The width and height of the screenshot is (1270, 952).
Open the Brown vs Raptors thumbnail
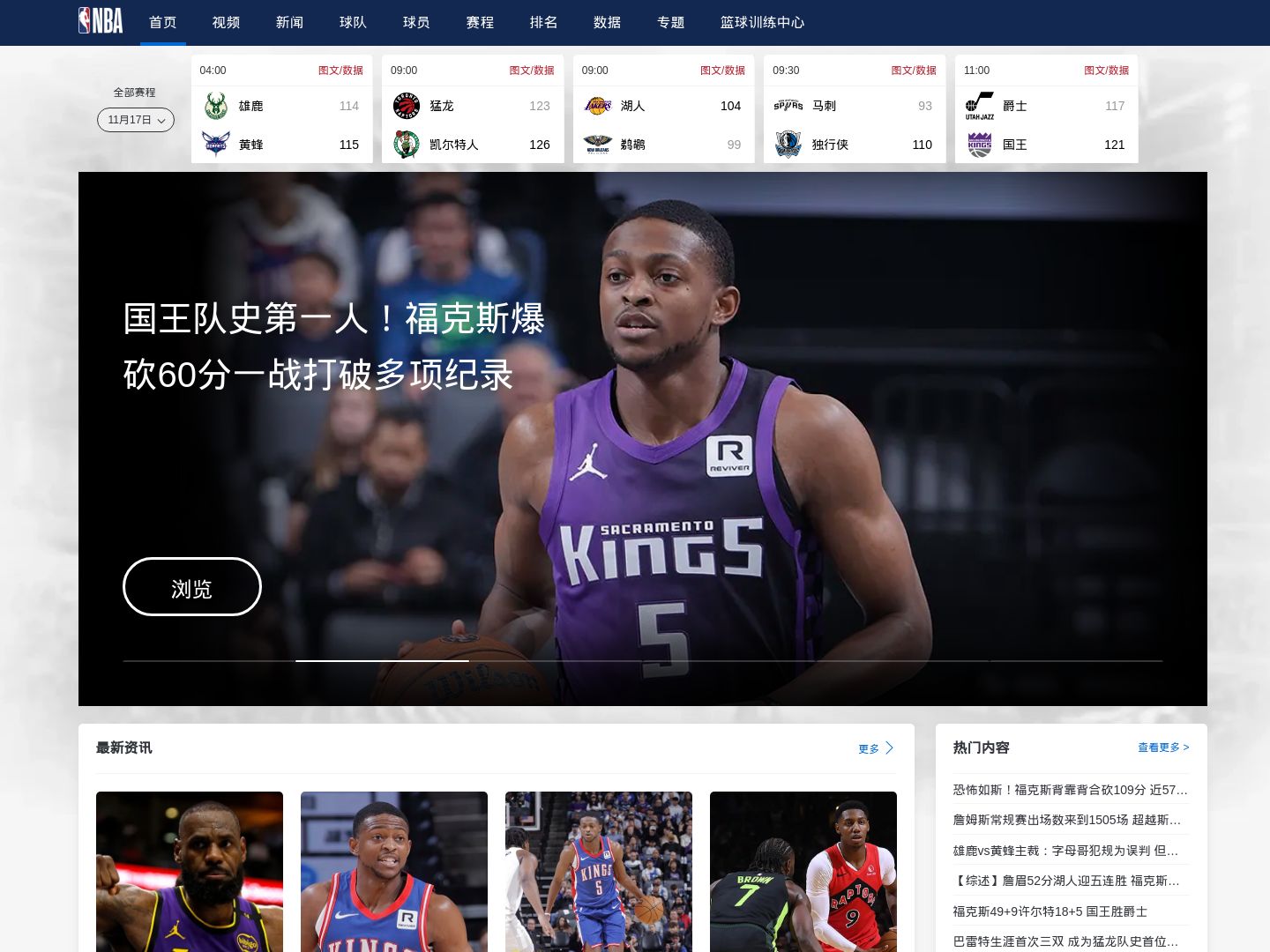pyautogui.click(x=803, y=872)
